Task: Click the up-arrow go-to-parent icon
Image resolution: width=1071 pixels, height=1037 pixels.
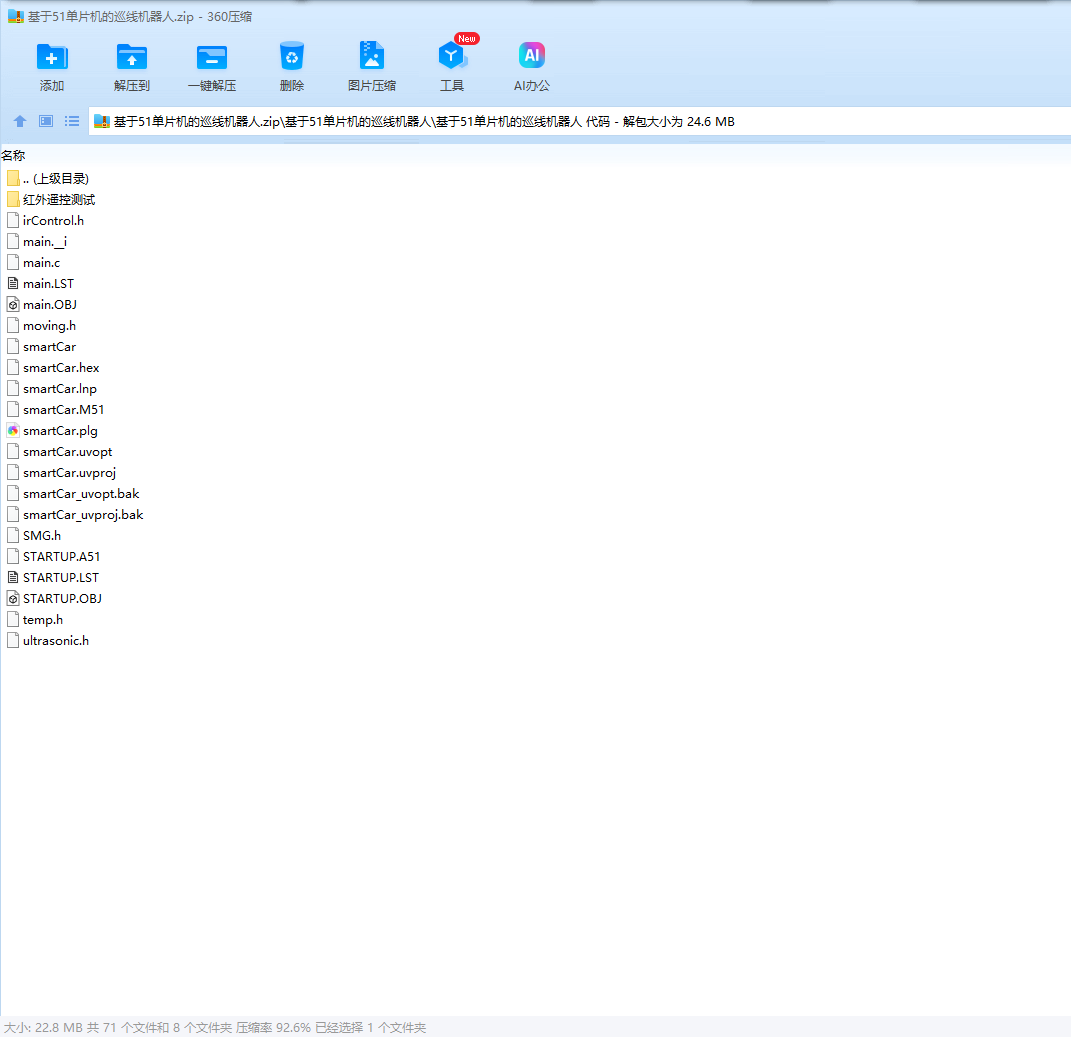Action: [x=20, y=121]
